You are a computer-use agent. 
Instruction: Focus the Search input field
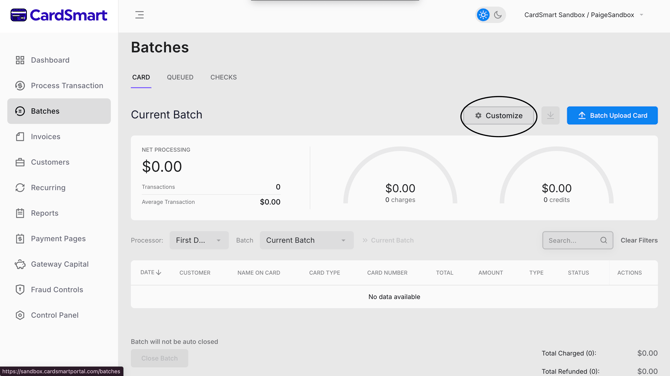pos(578,240)
